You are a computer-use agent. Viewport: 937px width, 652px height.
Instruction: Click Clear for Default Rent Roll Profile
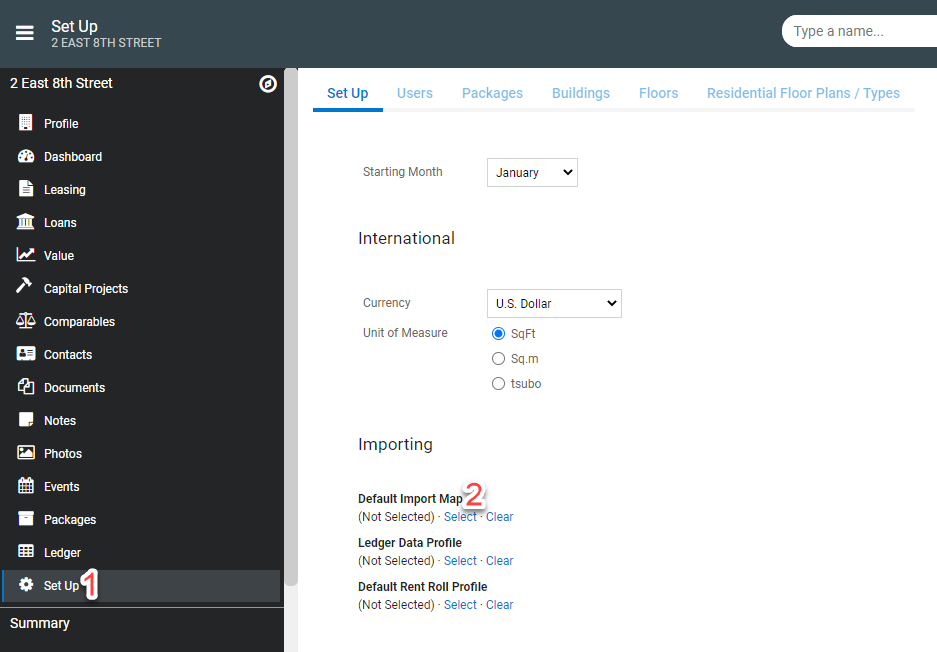click(x=500, y=605)
